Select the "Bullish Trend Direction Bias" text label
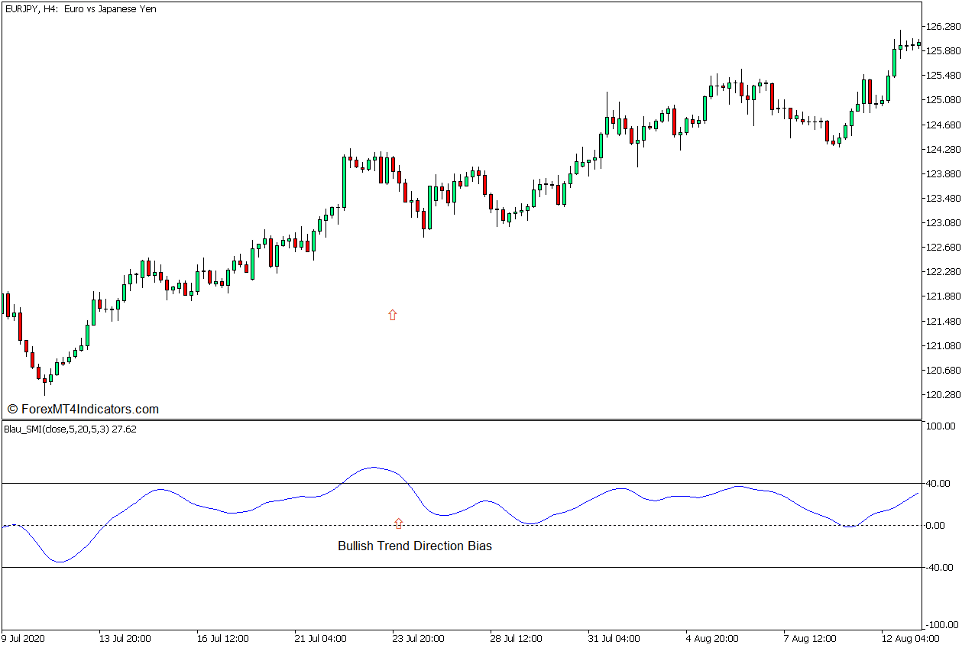Image resolution: width=977 pixels, height=650 pixels. coord(415,546)
